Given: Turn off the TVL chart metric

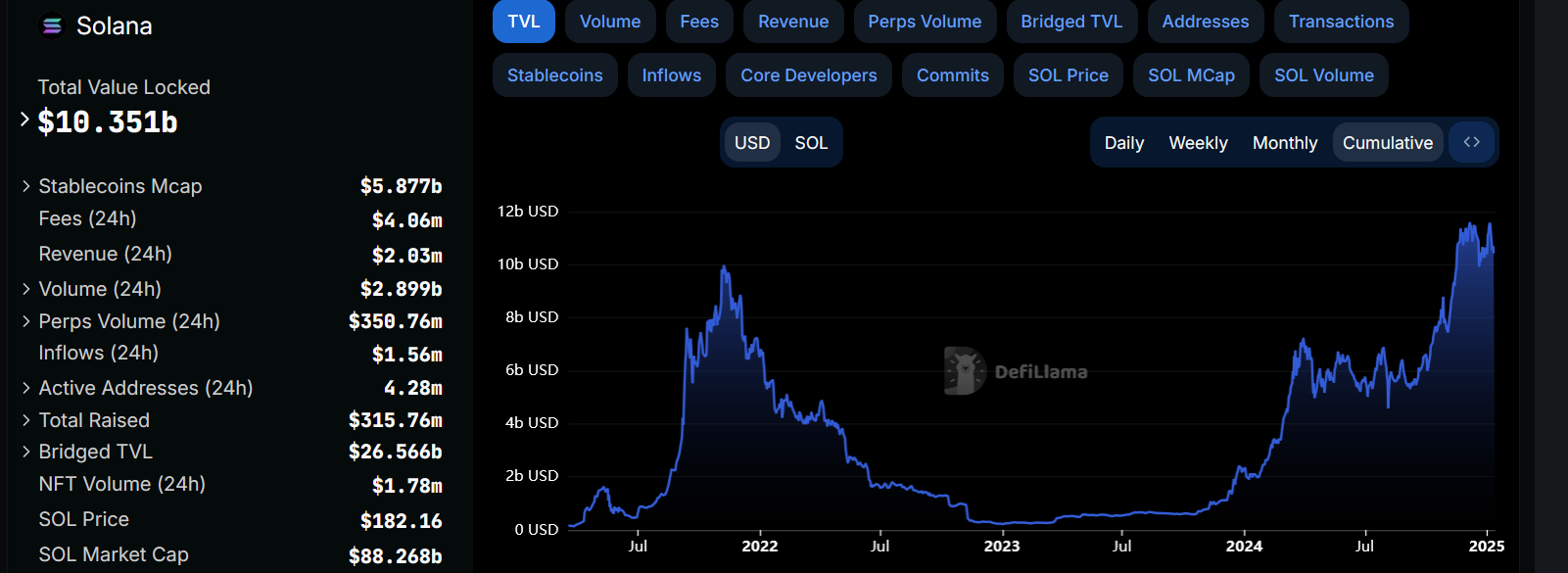Looking at the screenshot, I should tap(524, 22).
